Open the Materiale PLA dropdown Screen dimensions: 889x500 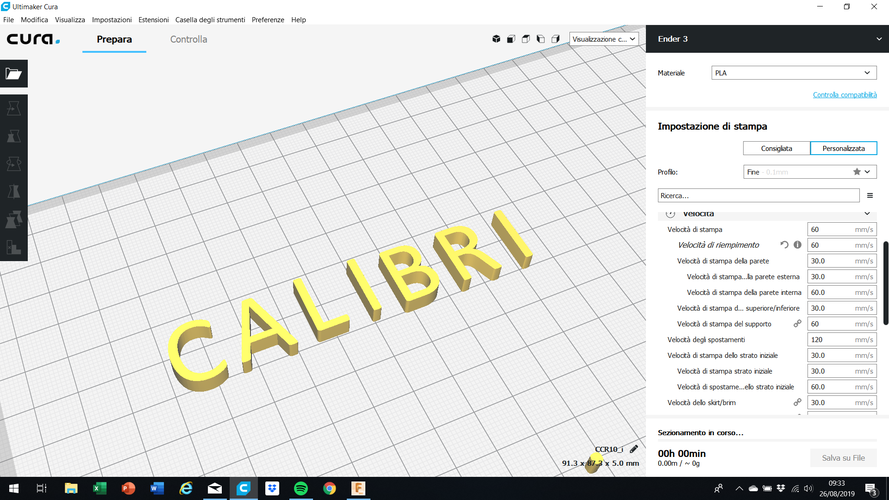click(x=794, y=73)
